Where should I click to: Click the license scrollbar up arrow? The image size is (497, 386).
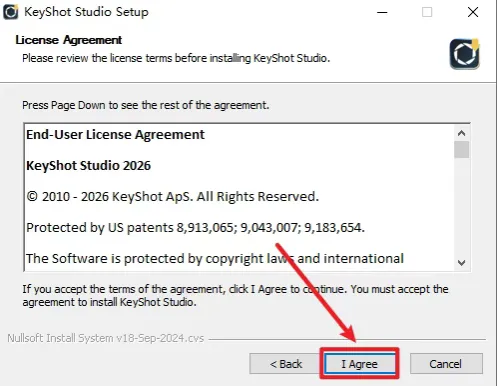click(462, 133)
